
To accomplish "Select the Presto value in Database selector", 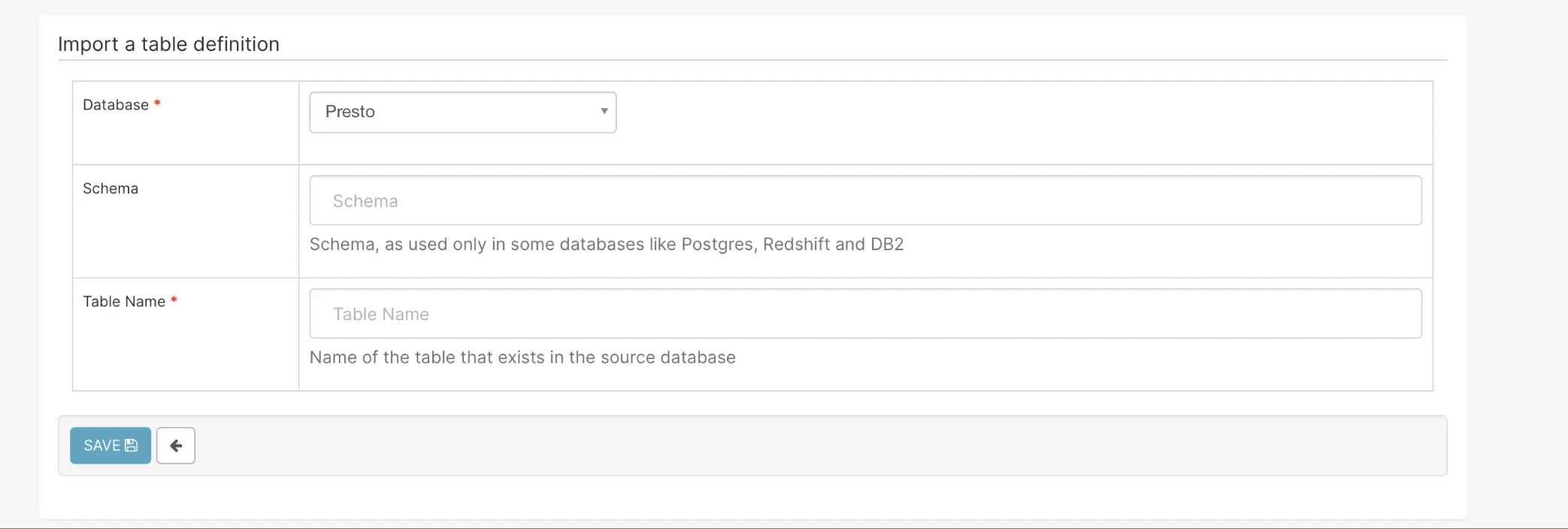I will pyautogui.click(x=350, y=112).
